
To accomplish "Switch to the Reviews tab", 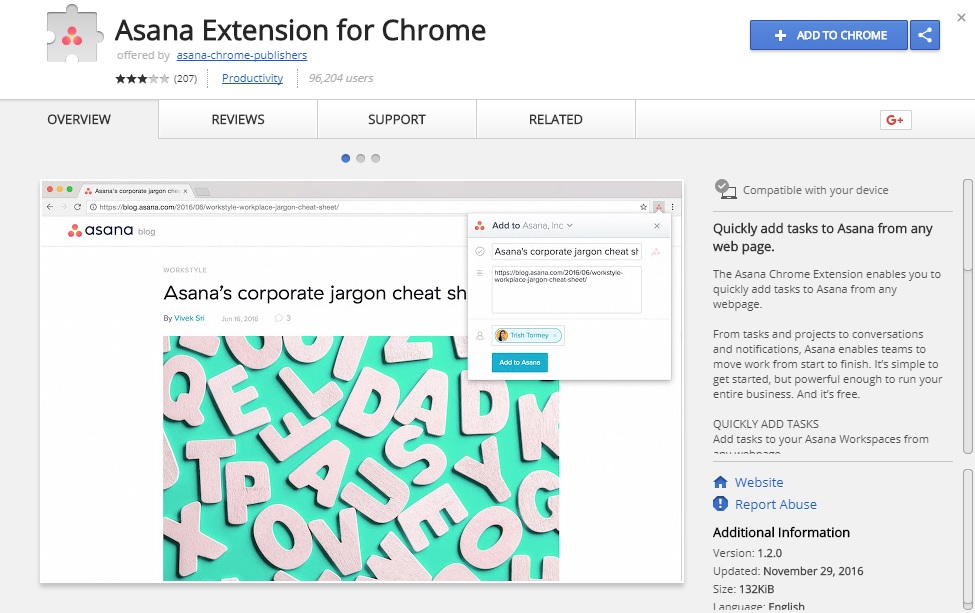I will click(x=238, y=119).
